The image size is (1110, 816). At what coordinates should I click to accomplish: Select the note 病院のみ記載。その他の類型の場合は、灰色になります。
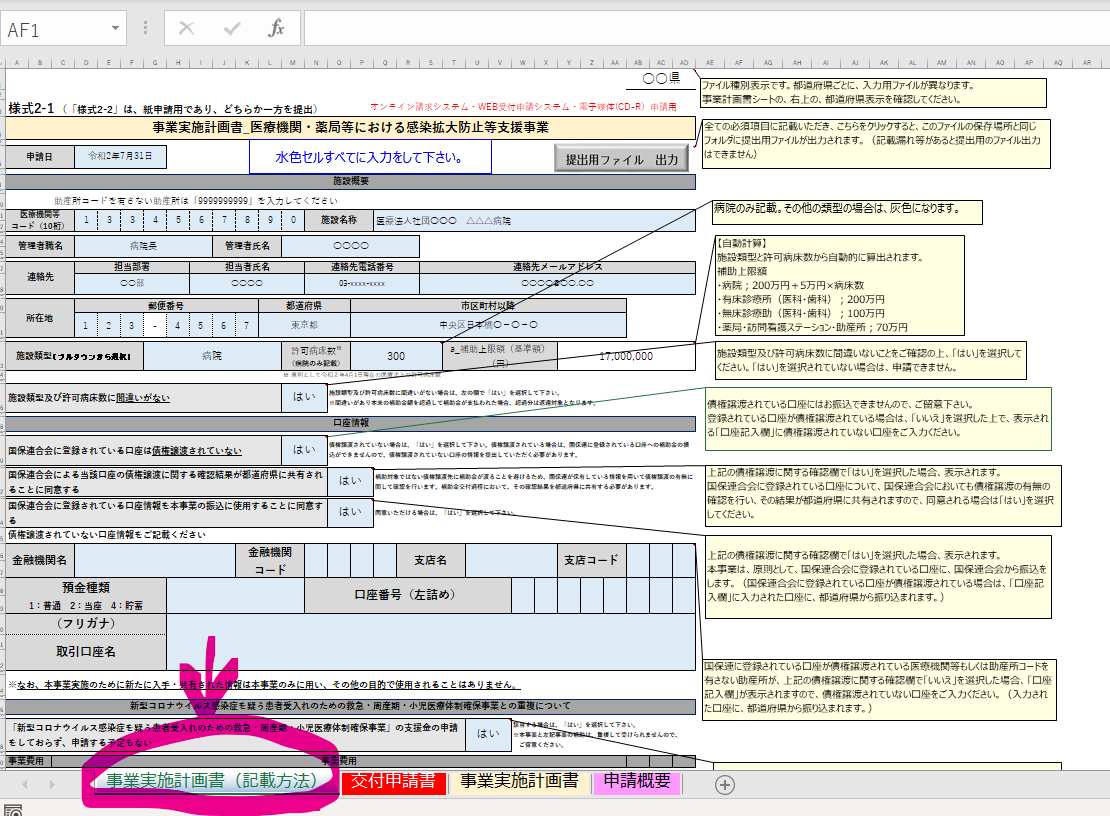[847, 212]
